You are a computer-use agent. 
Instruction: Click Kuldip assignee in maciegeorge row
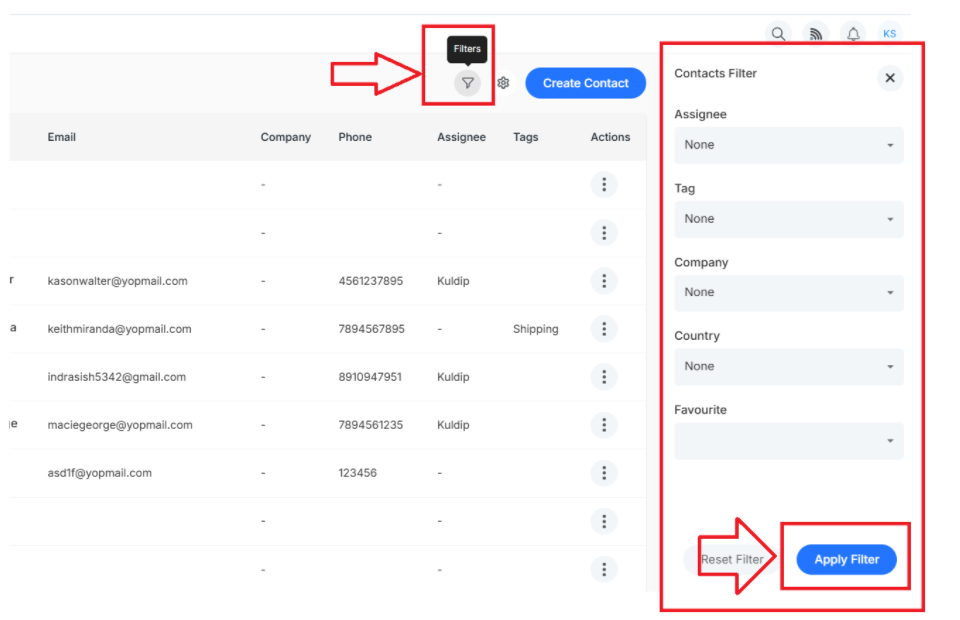tap(453, 425)
